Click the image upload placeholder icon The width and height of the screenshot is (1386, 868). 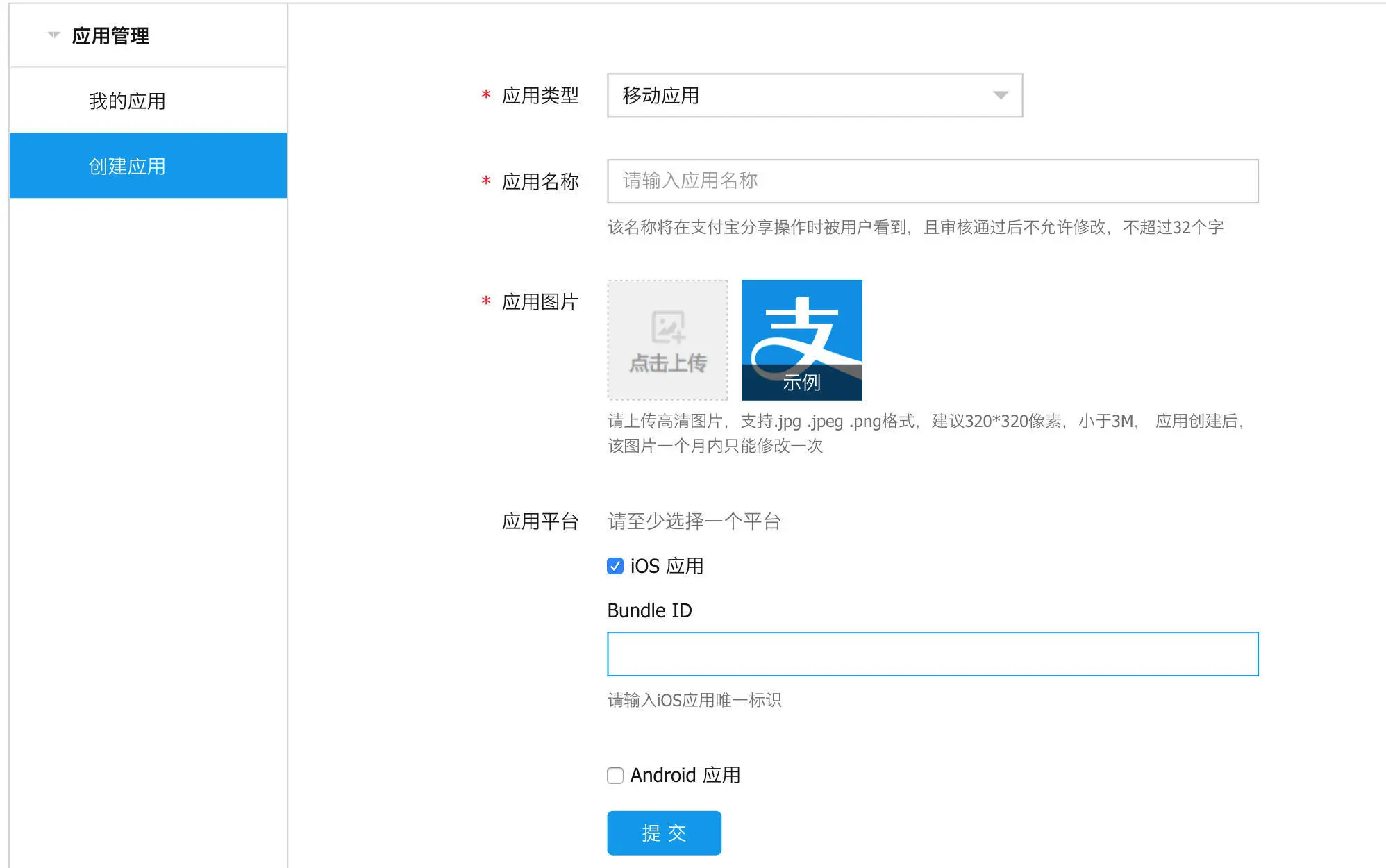[x=667, y=326]
